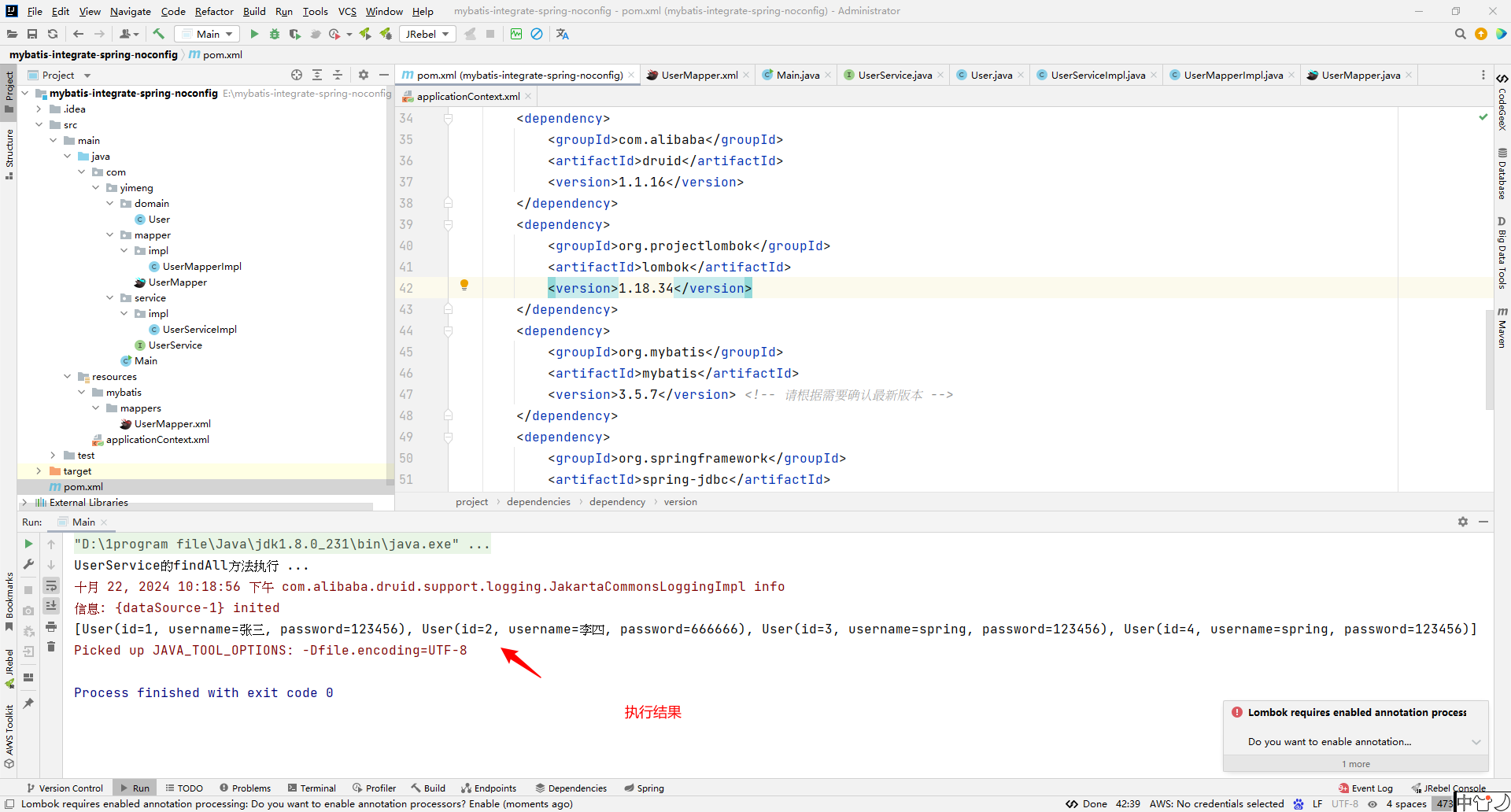The height and width of the screenshot is (812, 1511).
Task: Open the Database tool window
Action: click(1502, 174)
